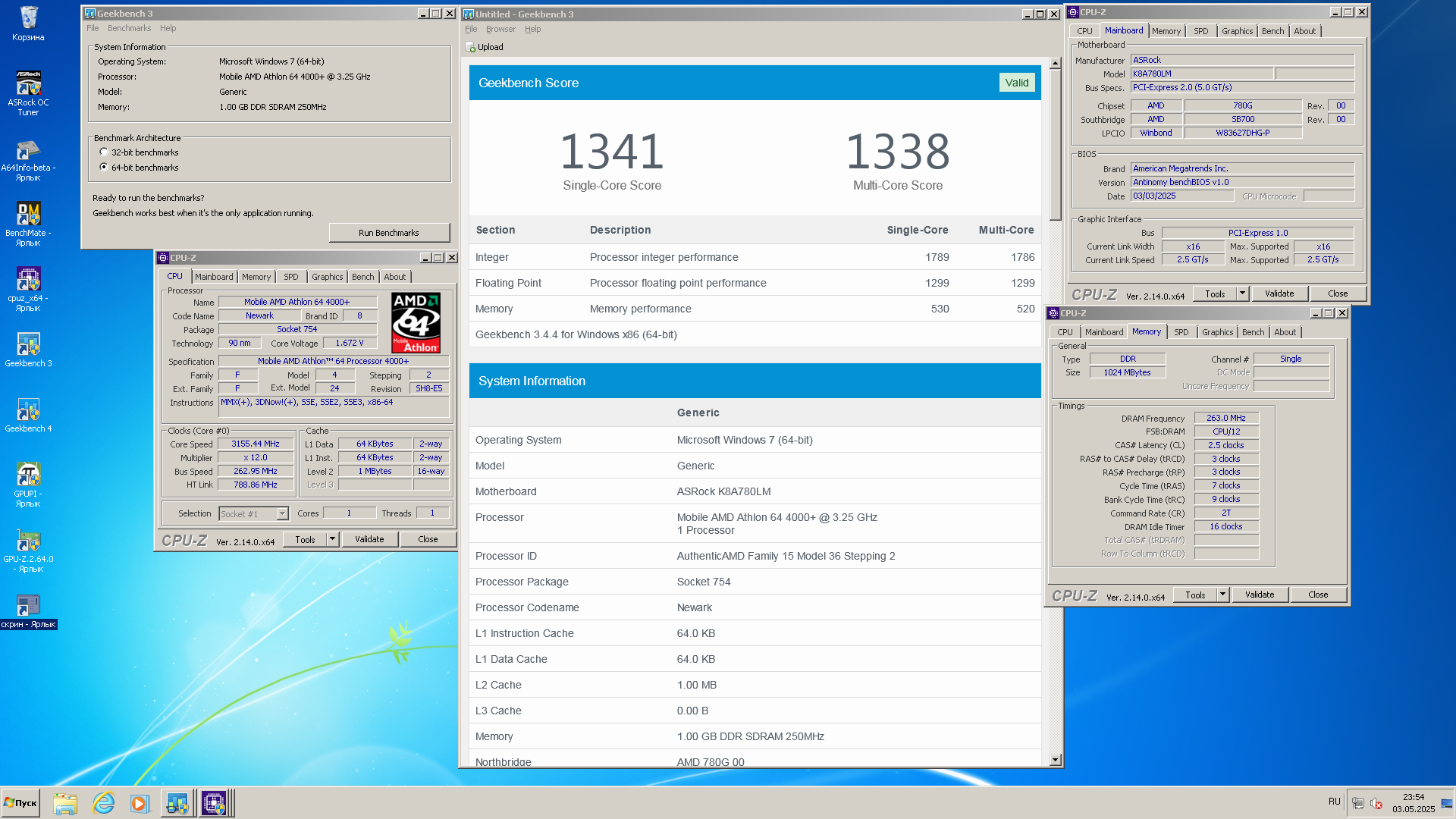Select the скрин shortcut desktop icon
1456x819 pixels.
pos(28,611)
